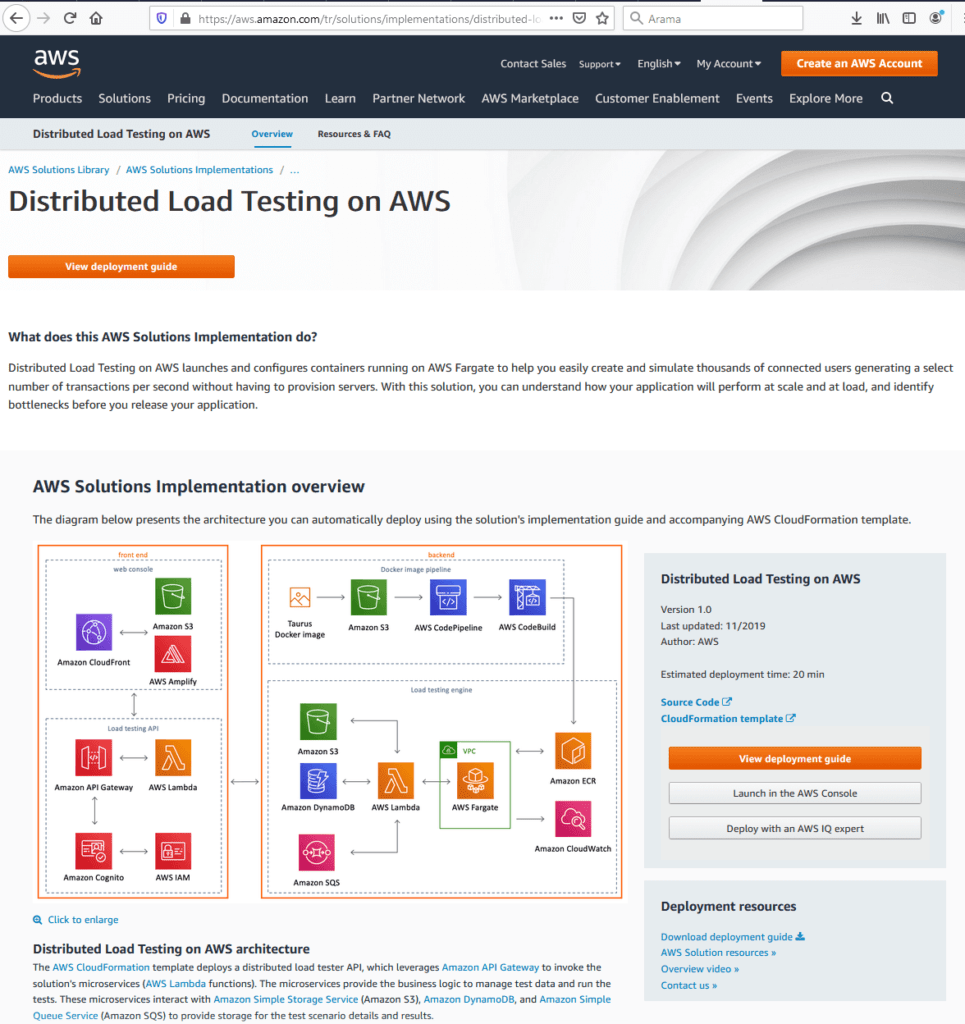965x1024 pixels.
Task: Select the Amazon CloudFront icon in the diagram
Action: (93, 632)
